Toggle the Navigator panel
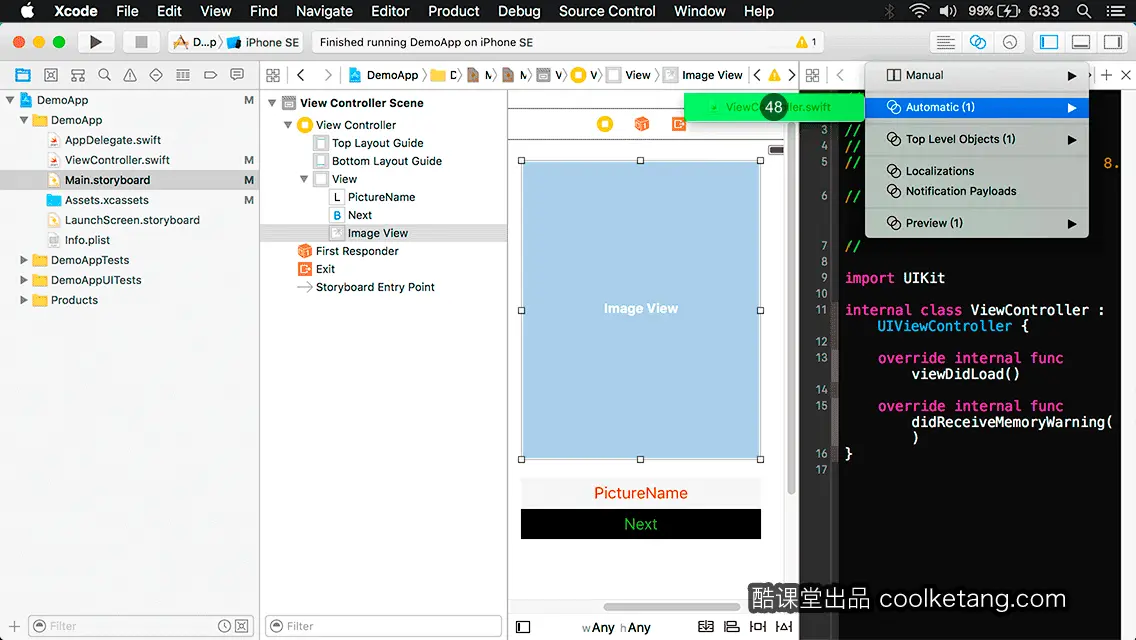This screenshot has height=640, width=1136. pos(1048,42)
